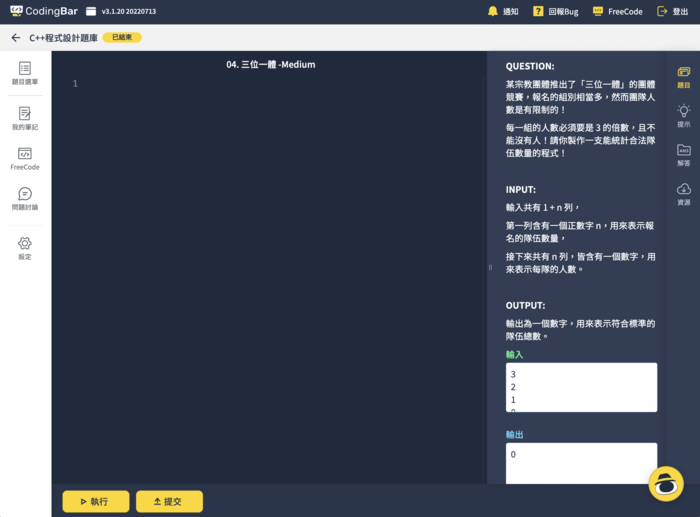Submit the solution with 提交
The image size is (700, 517).
(170, 501)
